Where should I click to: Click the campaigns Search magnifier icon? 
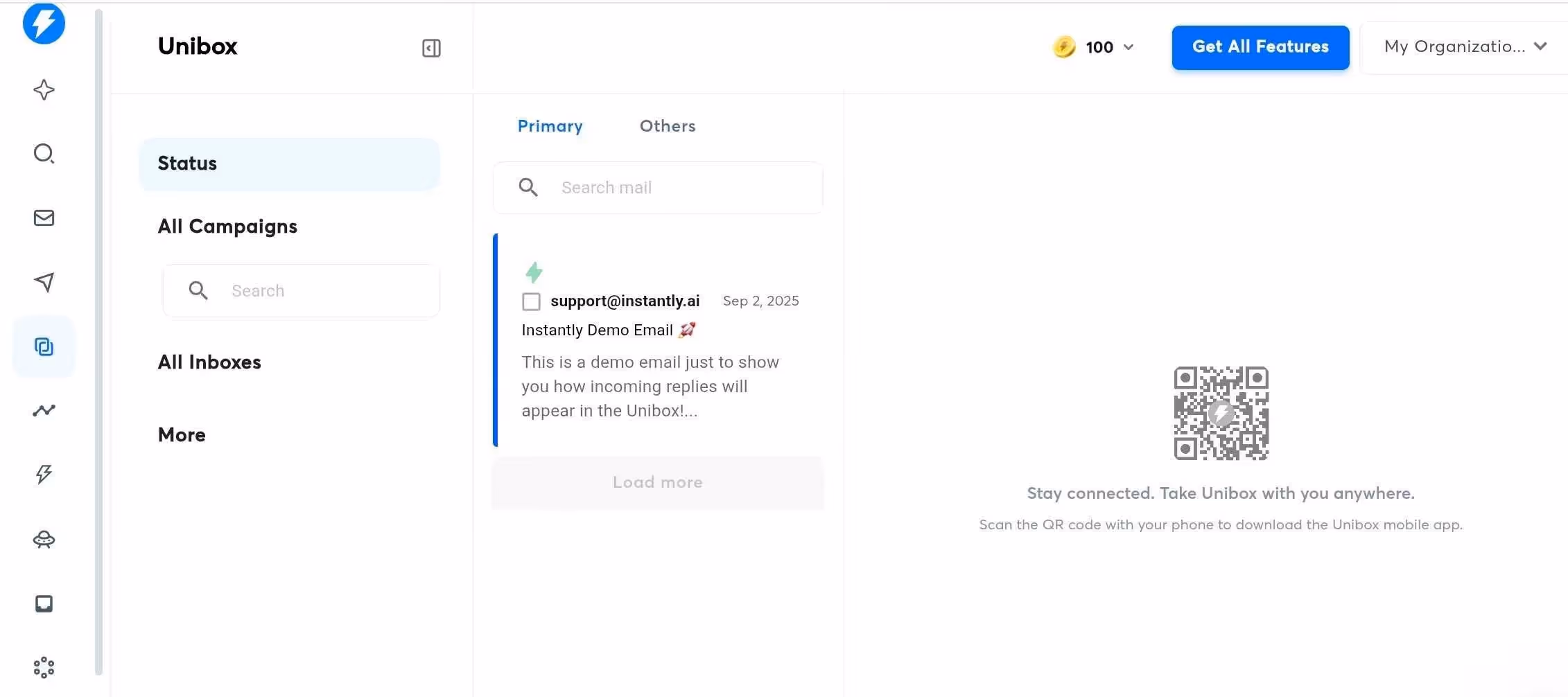[198, 290]
